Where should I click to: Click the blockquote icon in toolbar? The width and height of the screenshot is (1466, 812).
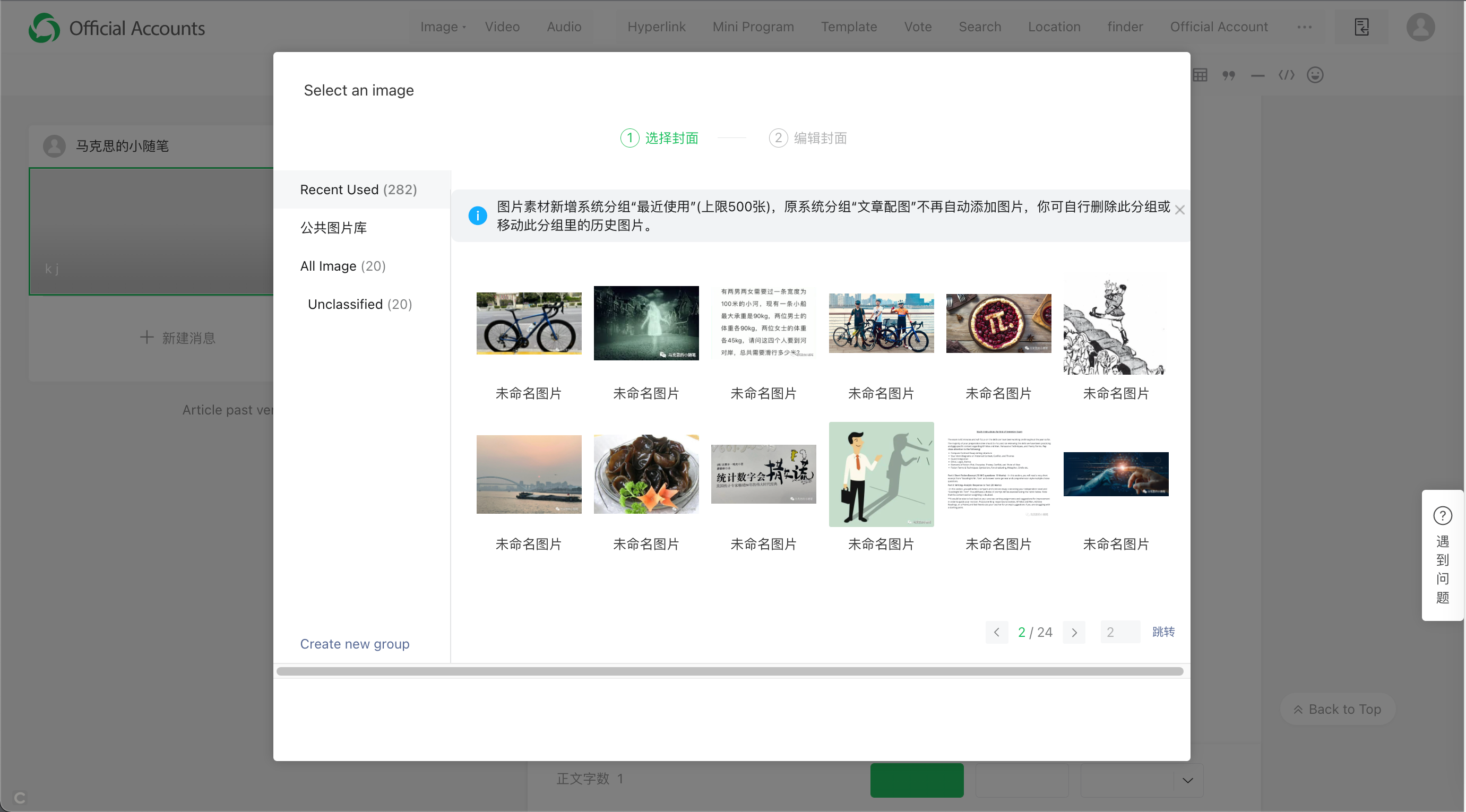1229,75
